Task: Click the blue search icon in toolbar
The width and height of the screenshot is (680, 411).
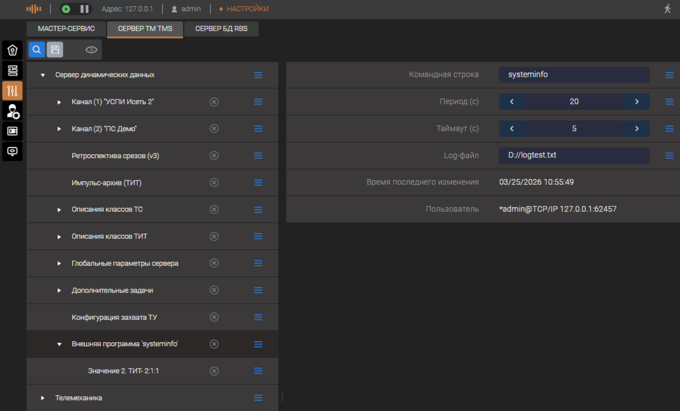Action: pyautogui.click(x=36, y=49)
